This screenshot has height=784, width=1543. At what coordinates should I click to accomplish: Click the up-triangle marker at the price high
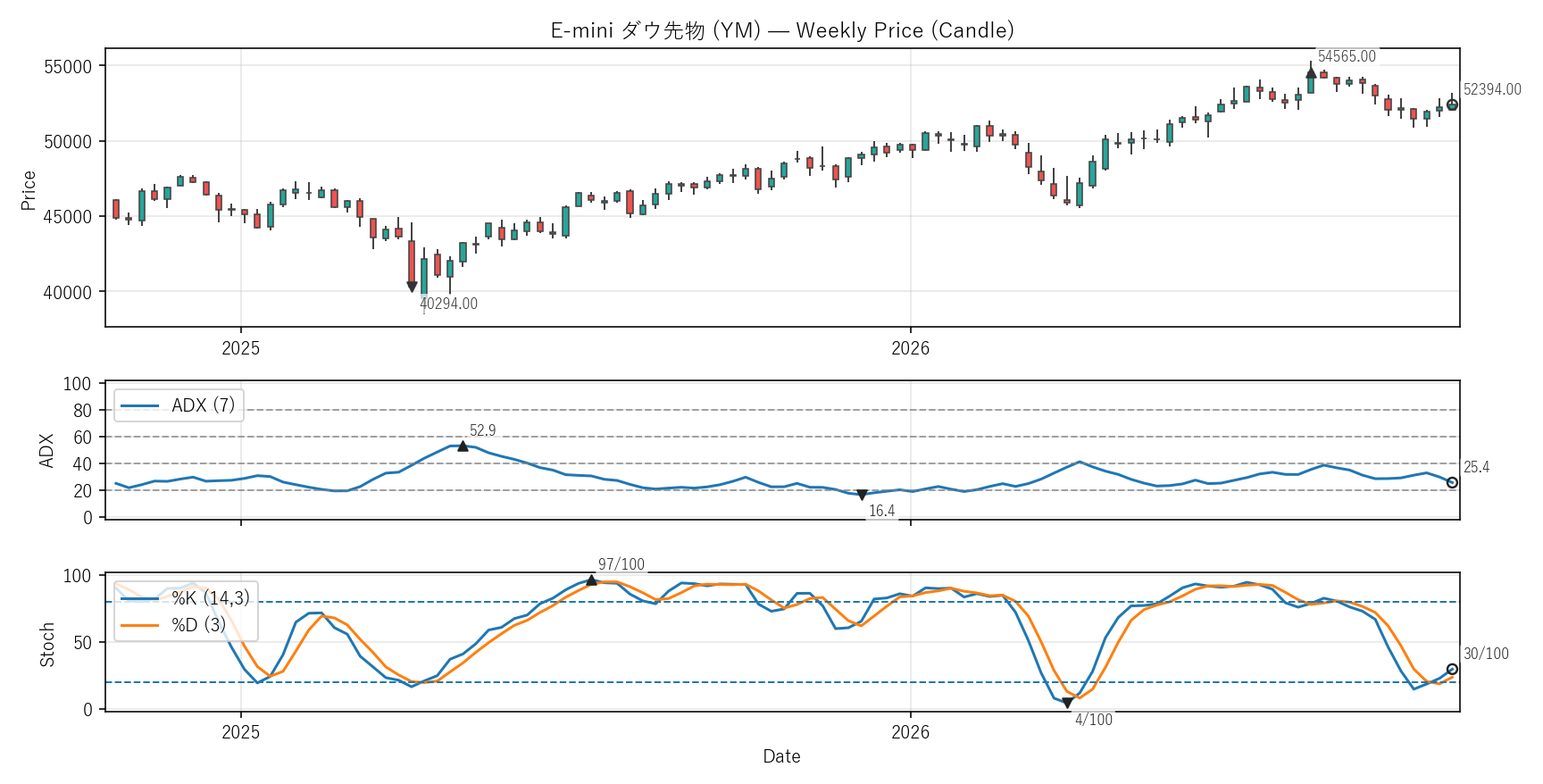tap(1311, 73)
